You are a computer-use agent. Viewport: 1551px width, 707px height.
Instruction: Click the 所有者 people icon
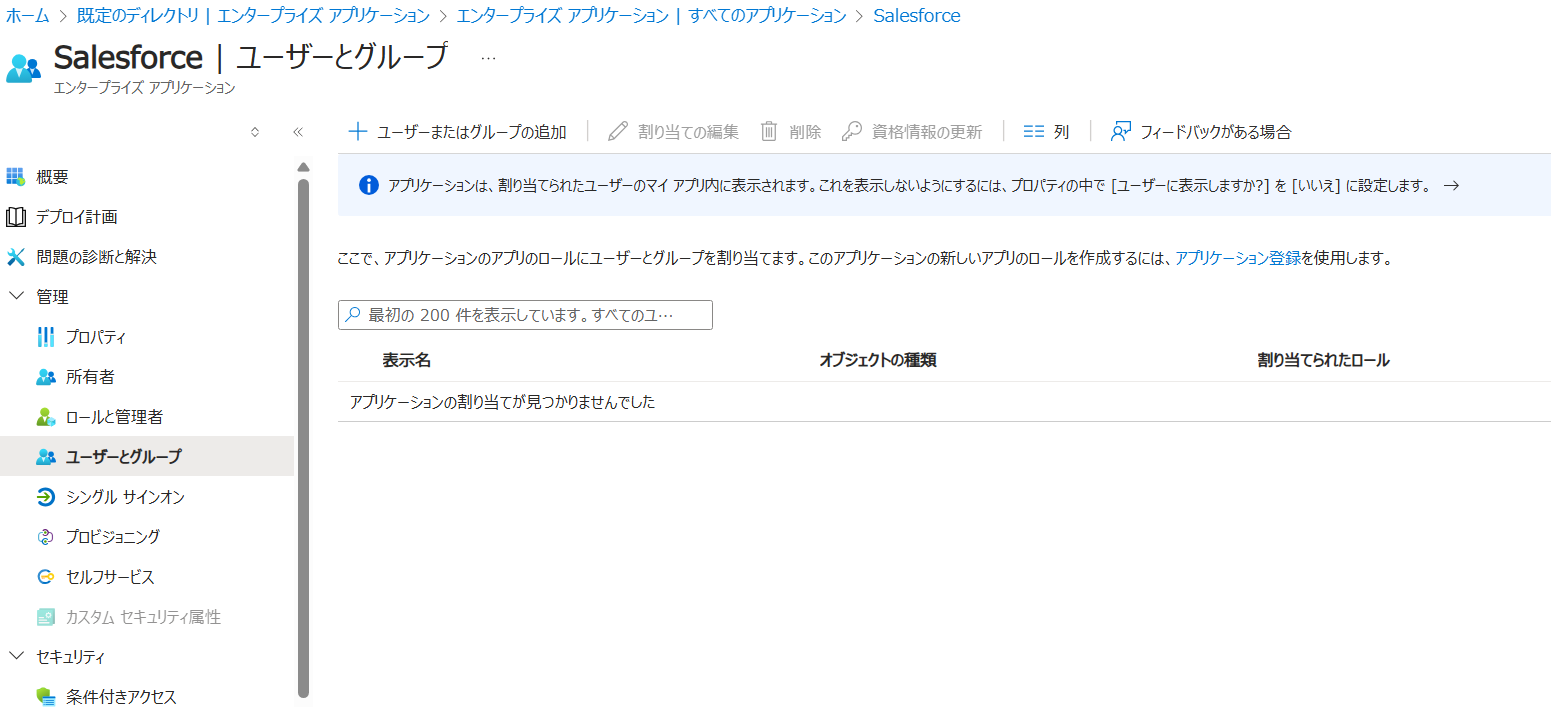tap(45, 377)
